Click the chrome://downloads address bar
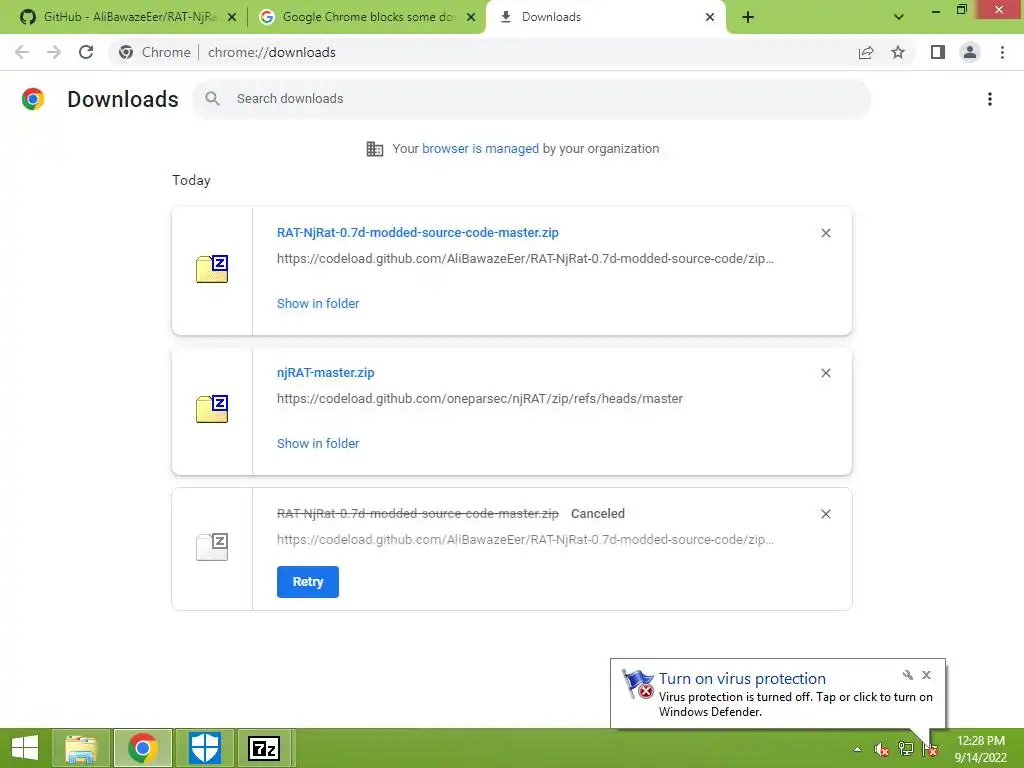Screen dimensions: 1024x768 483,52
